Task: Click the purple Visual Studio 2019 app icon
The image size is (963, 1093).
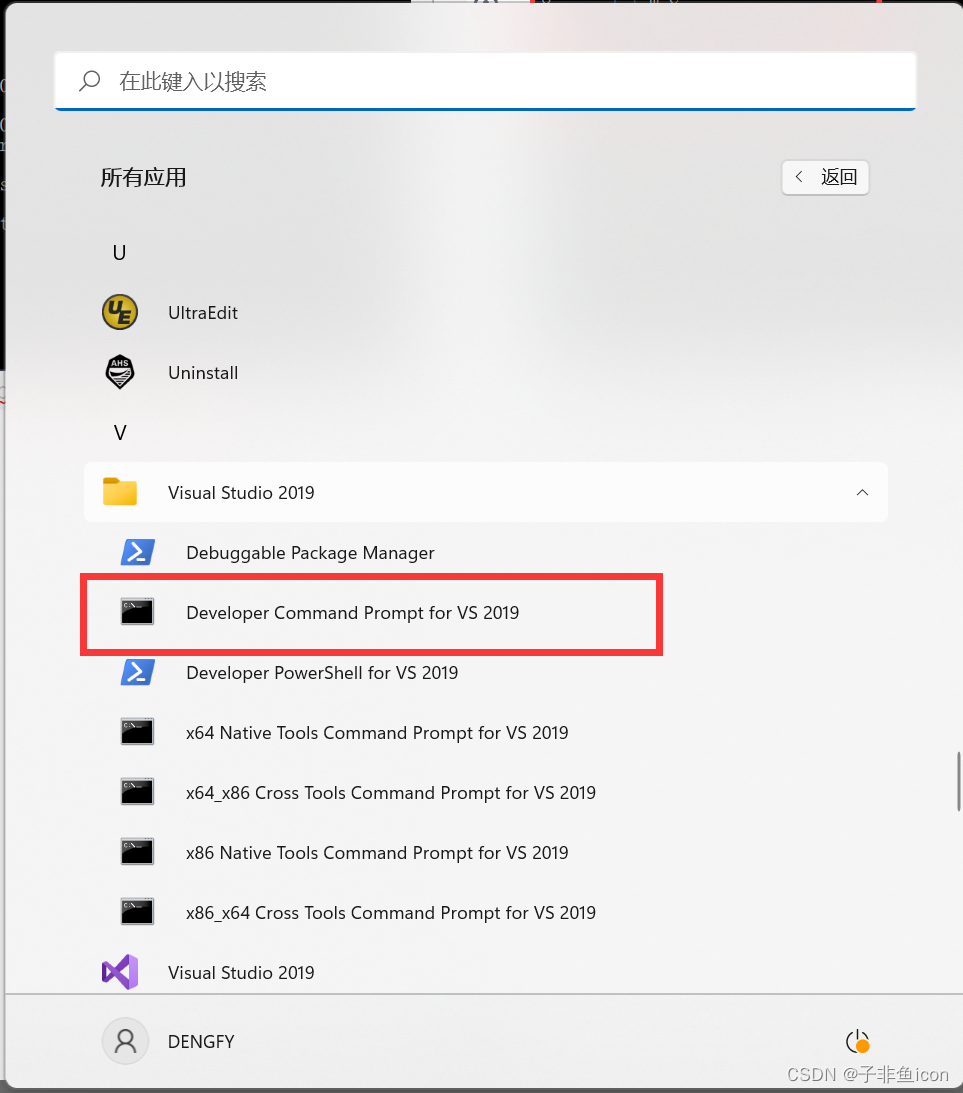Action: click(x=120, y=972)
